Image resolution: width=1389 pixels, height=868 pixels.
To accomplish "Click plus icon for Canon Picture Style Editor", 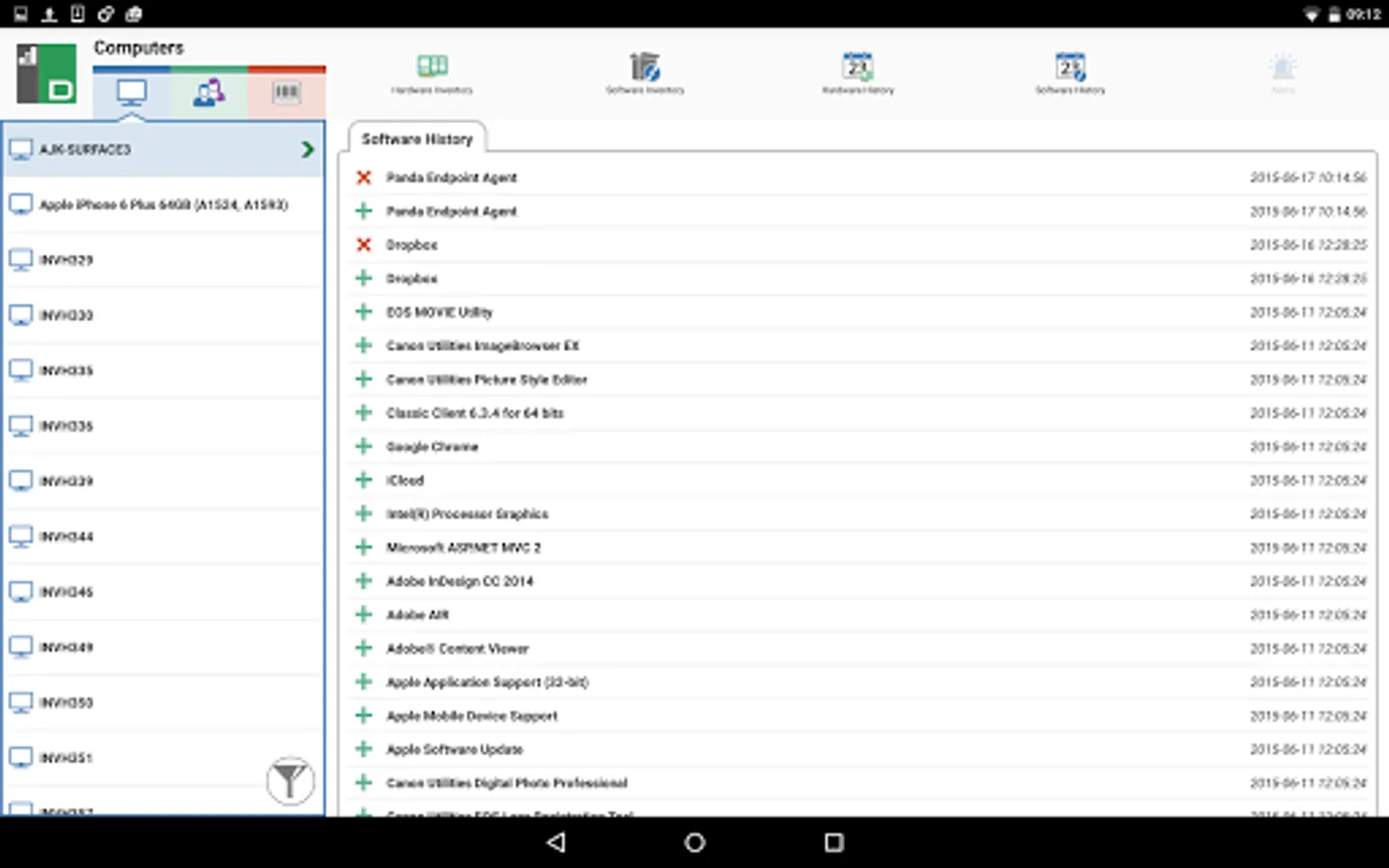I will tap(364, 379).
